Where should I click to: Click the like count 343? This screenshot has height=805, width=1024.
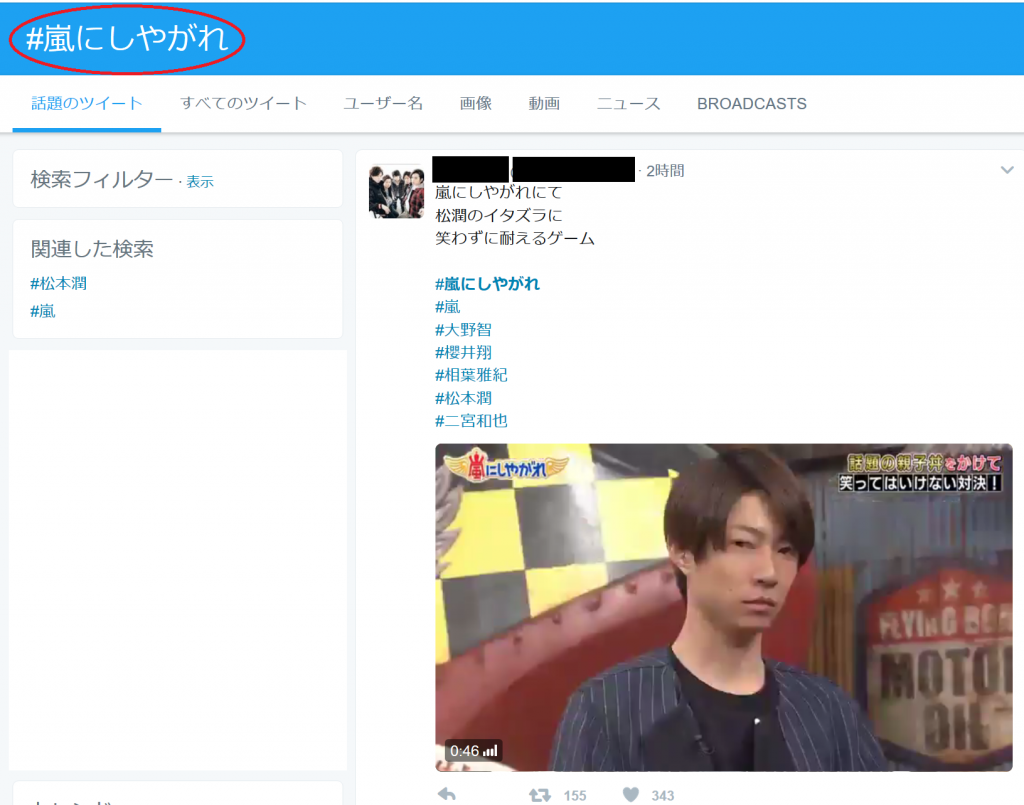point(663,795)
